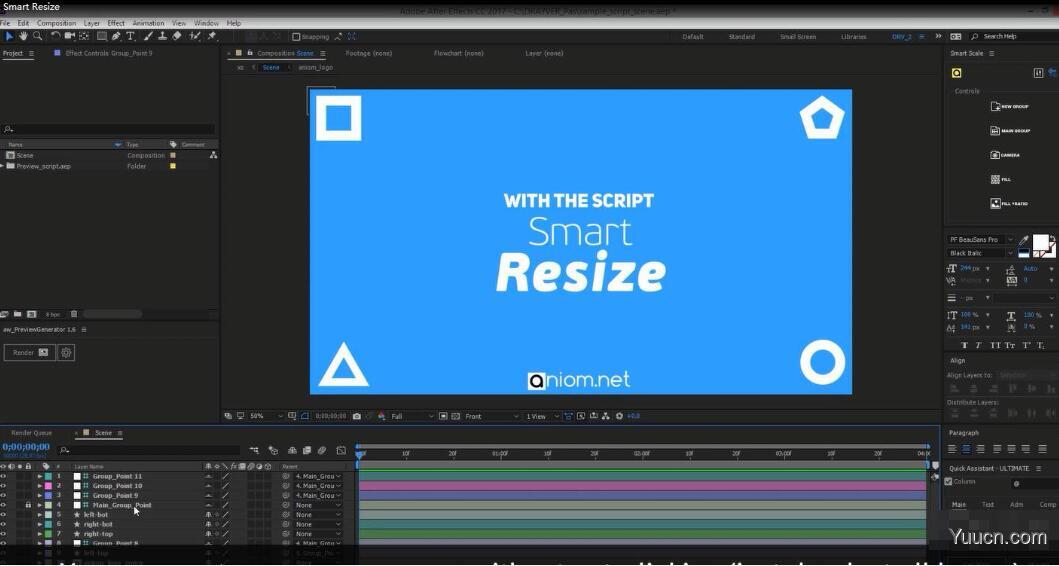Screen dimensions: 1059x566
Task: Open the settings gear next to Render
Action: pyautogui.click(x=66, y=353)
